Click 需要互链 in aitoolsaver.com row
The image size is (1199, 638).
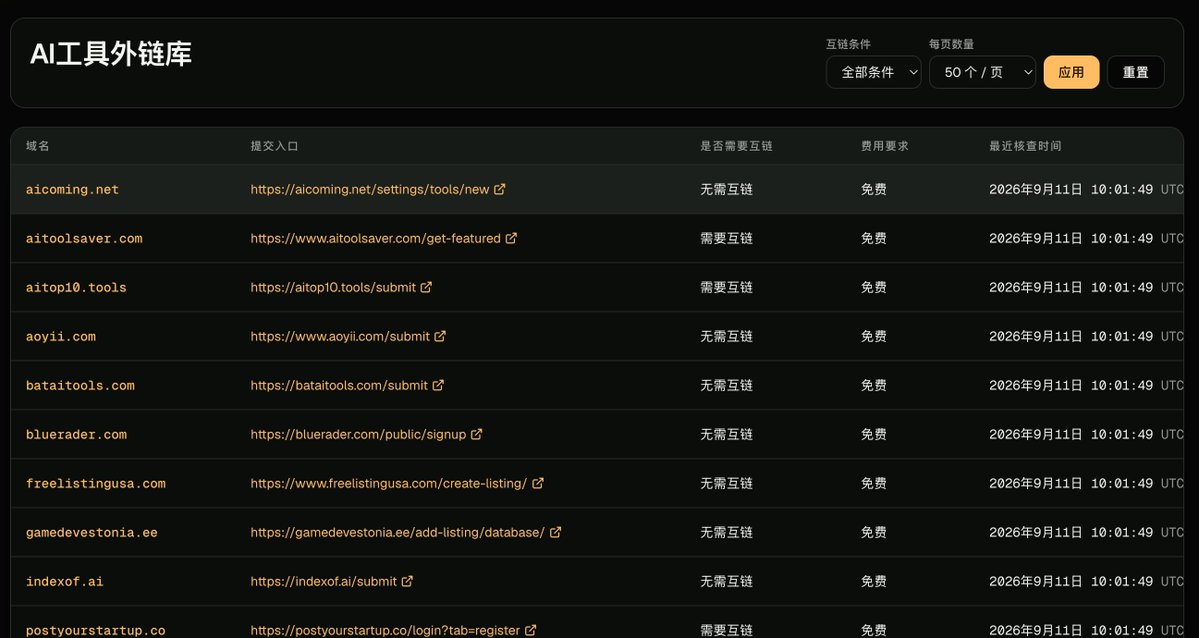(x=726, y=238)
